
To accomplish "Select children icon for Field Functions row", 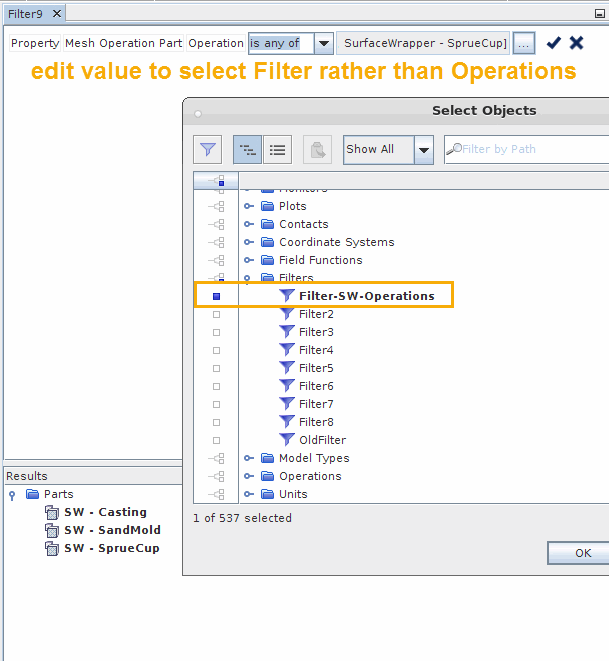I will (x=216, y=260).
